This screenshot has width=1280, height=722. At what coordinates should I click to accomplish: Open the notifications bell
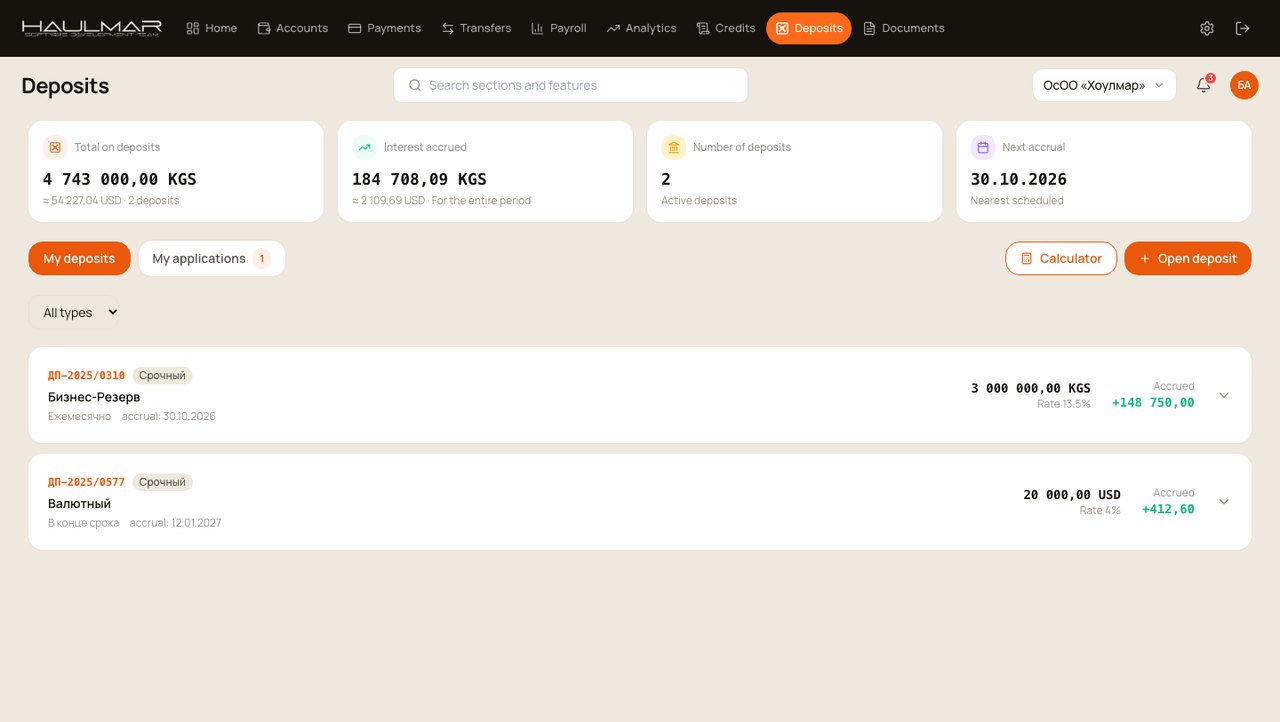coord(1204,85)
